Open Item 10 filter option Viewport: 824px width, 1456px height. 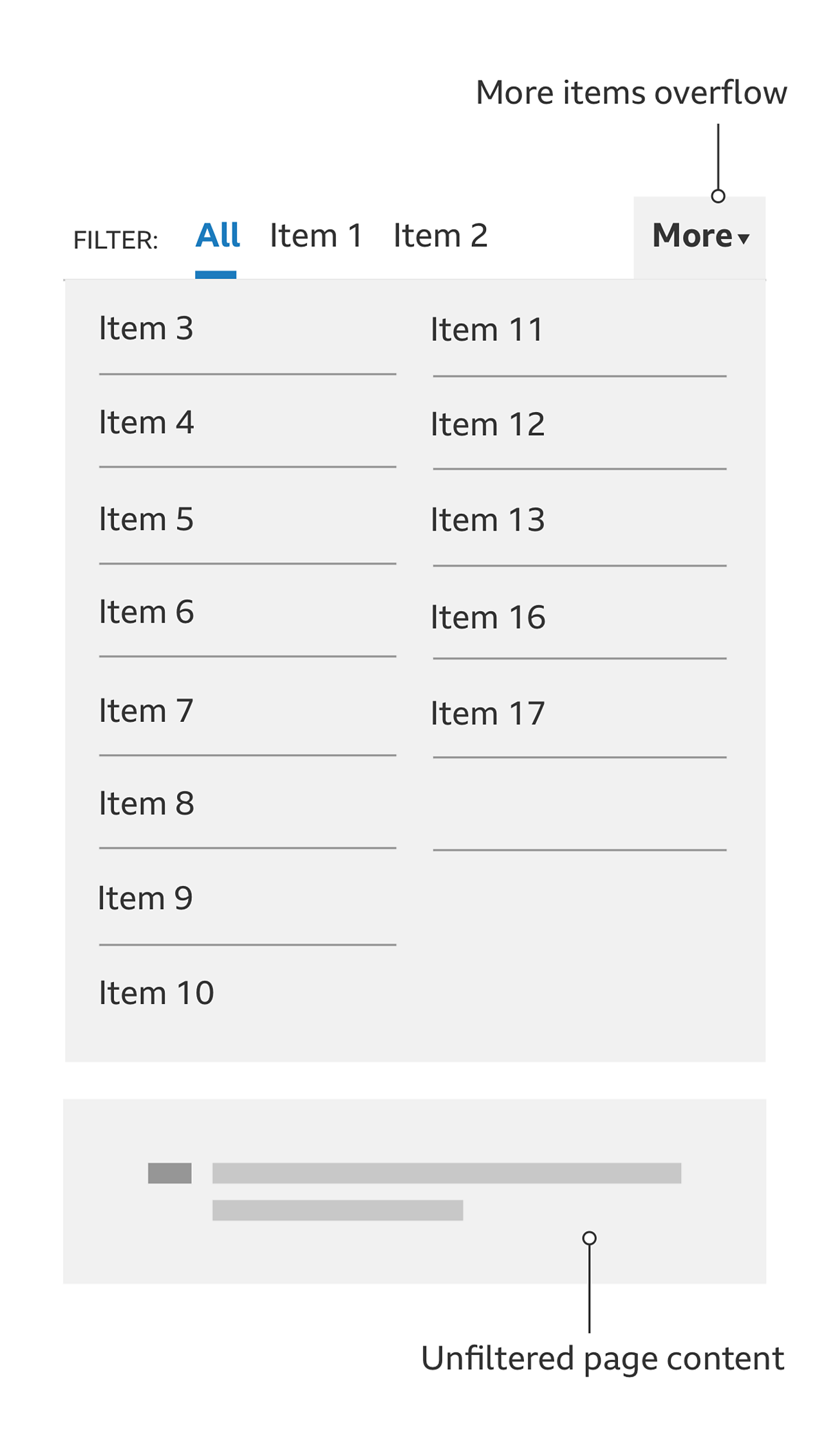pos(156,994)
